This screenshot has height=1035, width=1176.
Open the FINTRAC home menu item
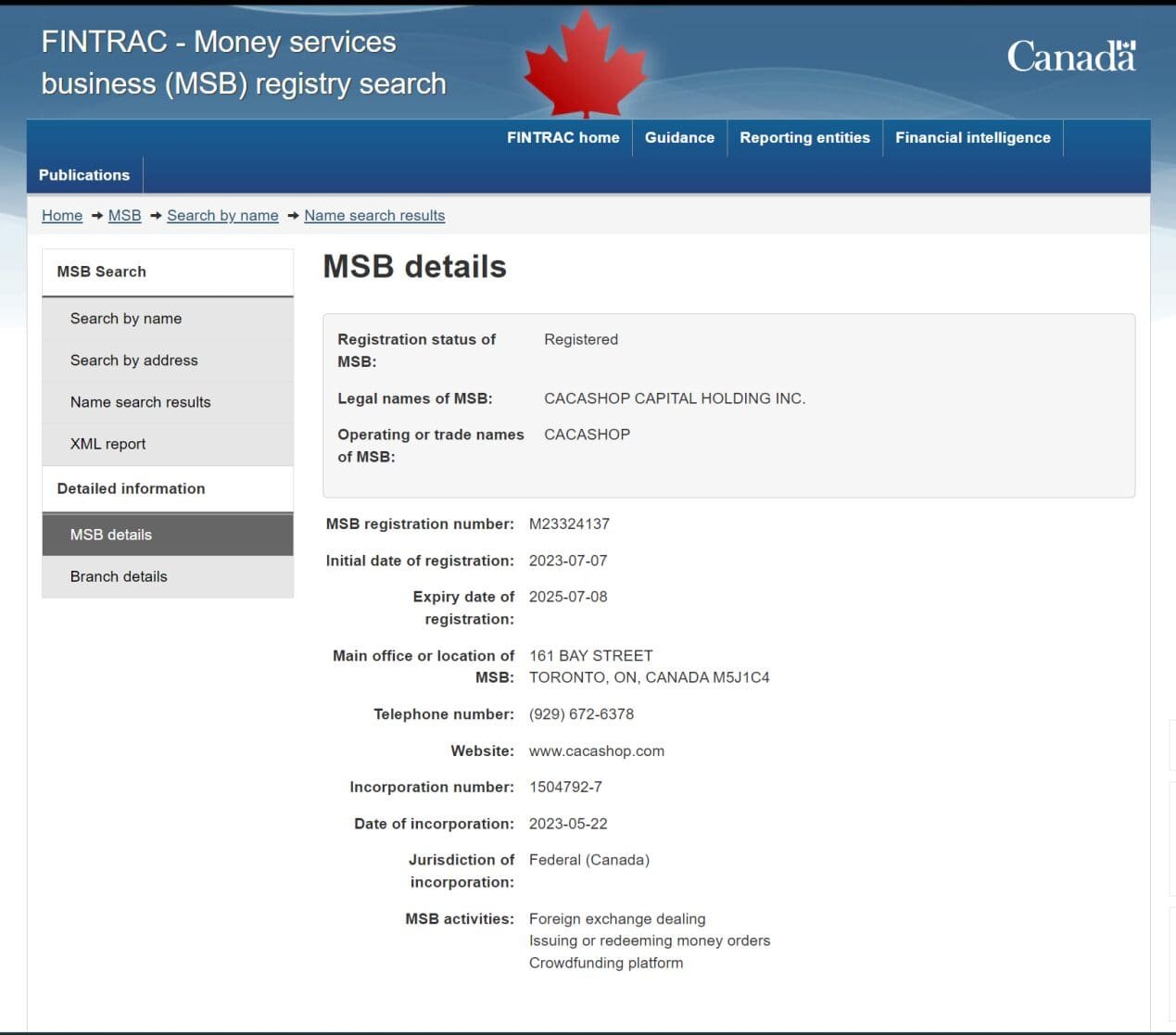(x=563, y=138)
